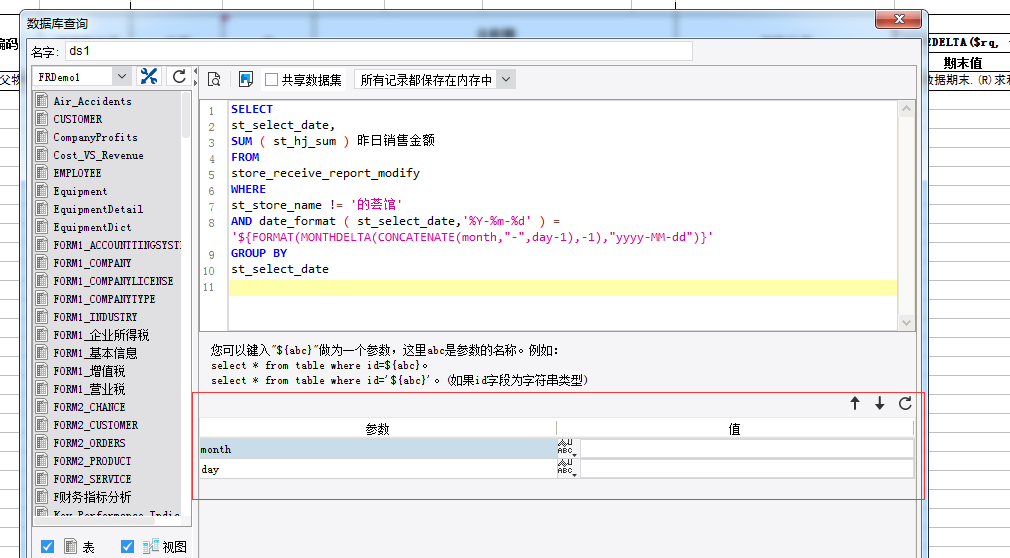Select FORM2_CHANCE table in list
The width and height of the screenshot is (1010, 558).
[x=89, y=407]
